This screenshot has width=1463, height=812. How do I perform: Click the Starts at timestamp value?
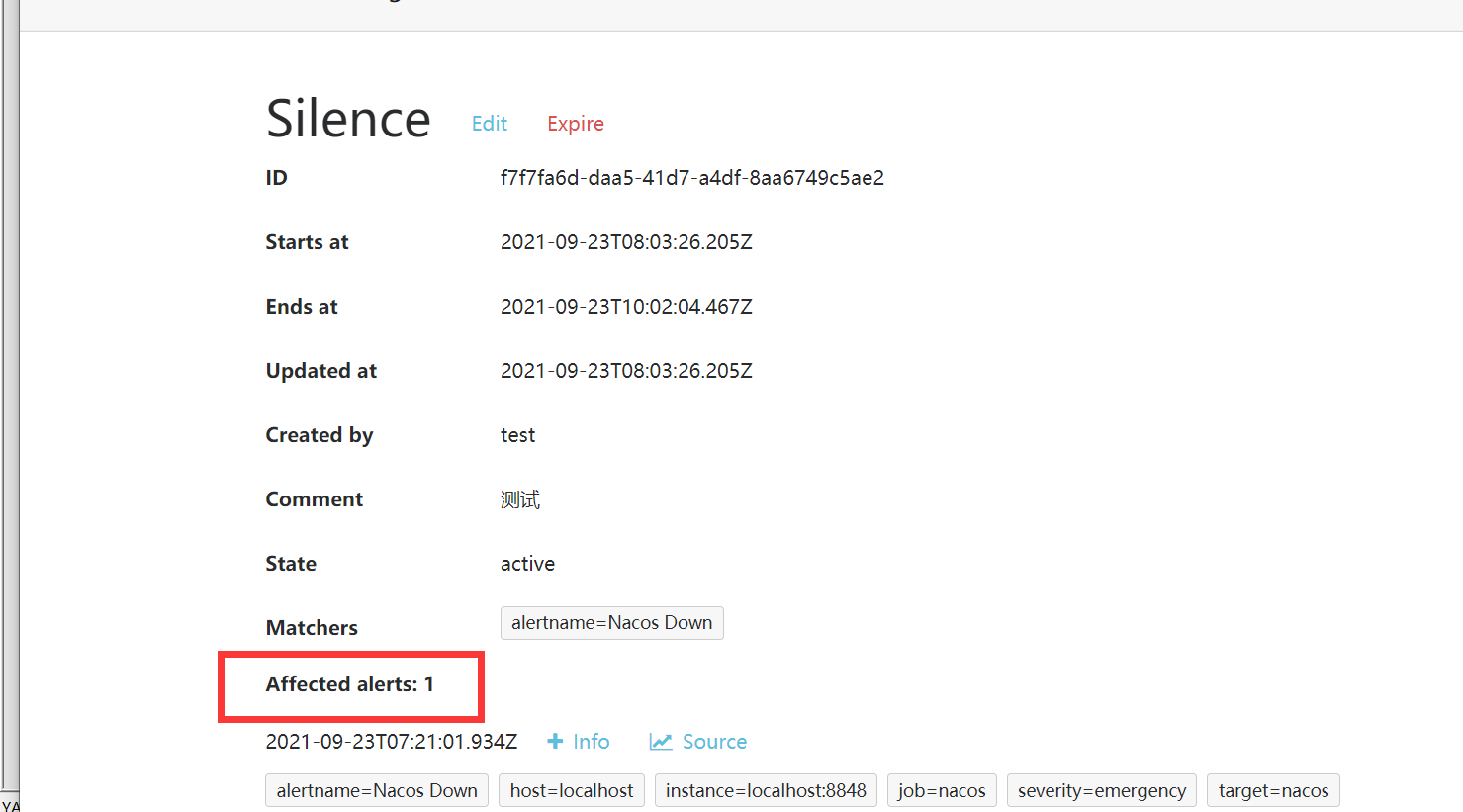[x=626, y=241]
